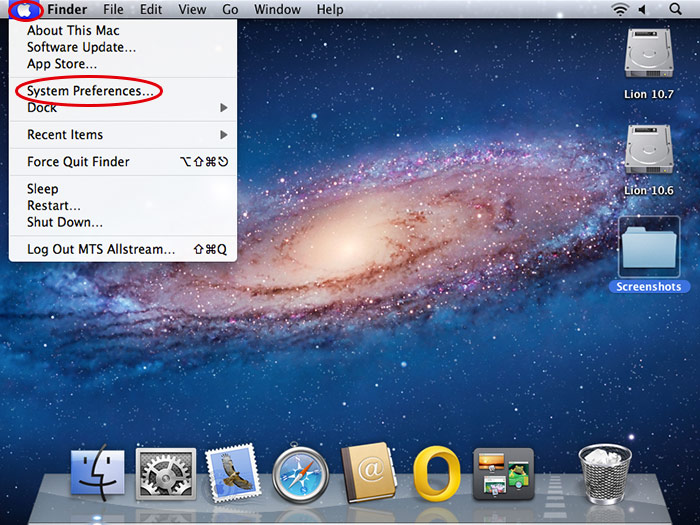Screen dimensions: 700x525
Task: Open Finder from the Dock
Action: pos(98,473)
